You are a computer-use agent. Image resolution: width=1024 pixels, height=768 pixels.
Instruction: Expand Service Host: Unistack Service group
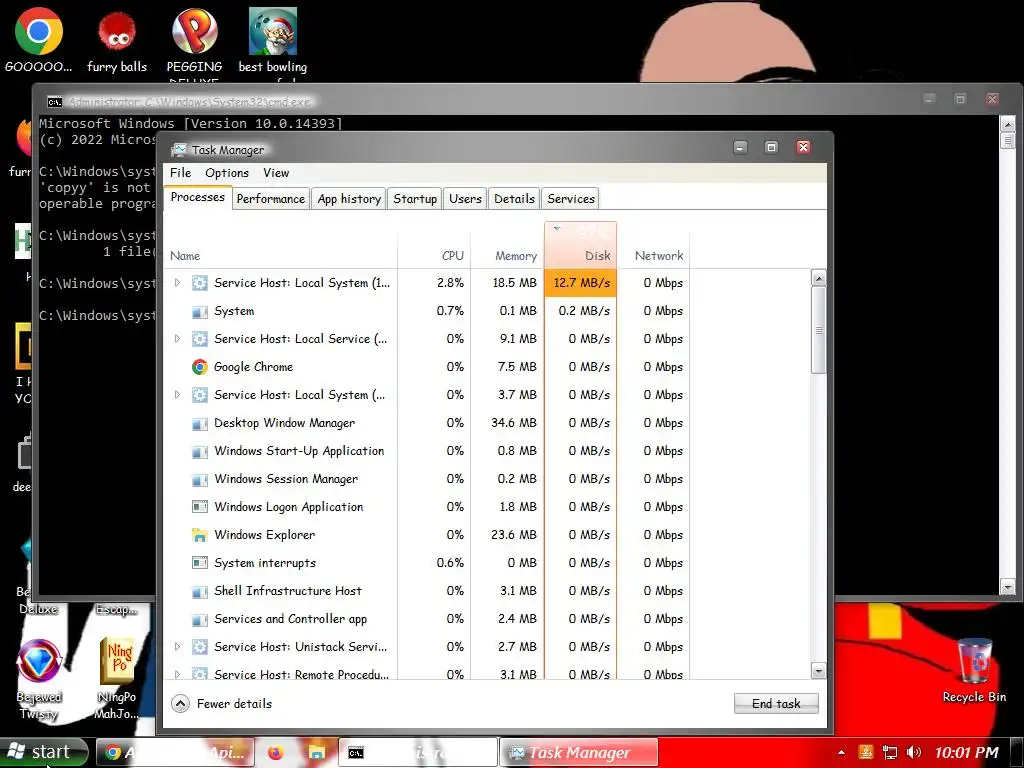coord(177,647)
